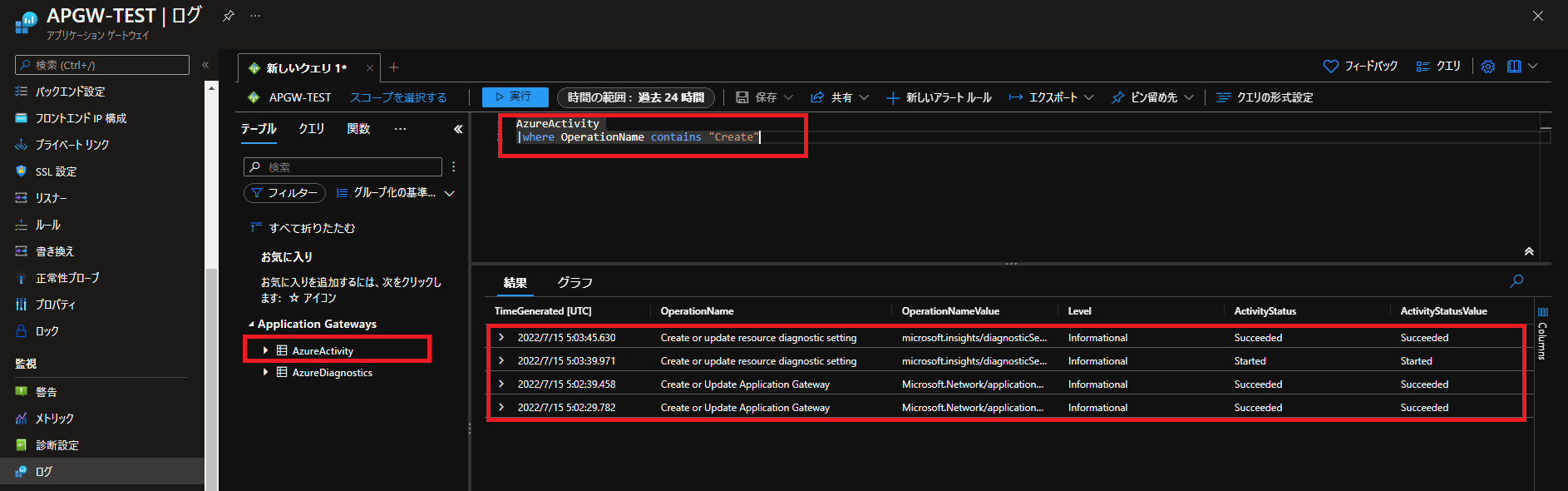Open バックエンド設定 in sidebar
The height and width of the screenshot is (491, 1568).
pos(71,92)
